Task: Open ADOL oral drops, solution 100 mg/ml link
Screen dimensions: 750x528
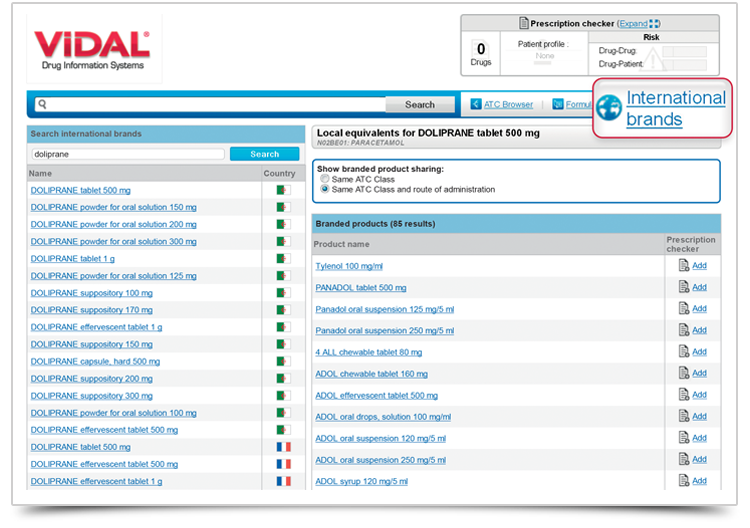Action: (383, 417)
